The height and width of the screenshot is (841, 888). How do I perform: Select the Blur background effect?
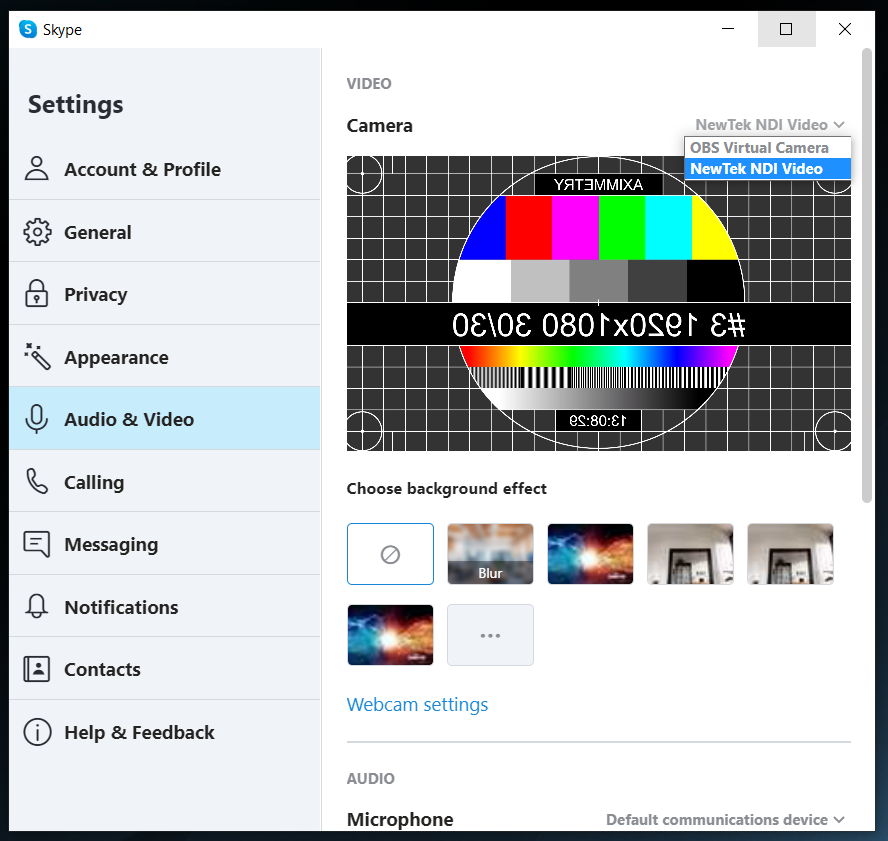490,554
